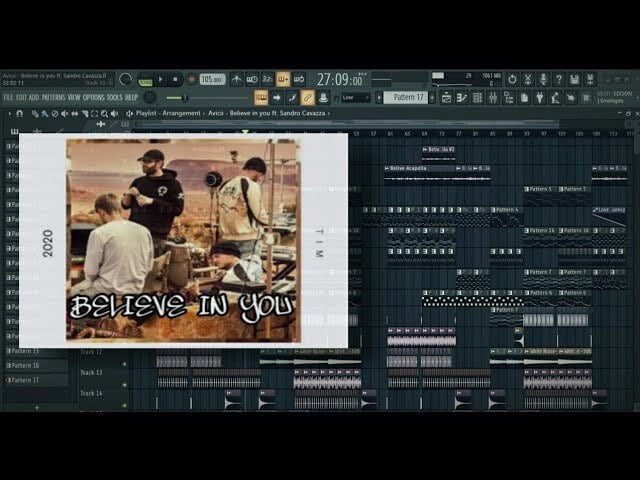Open the channel rack icon

477,98
